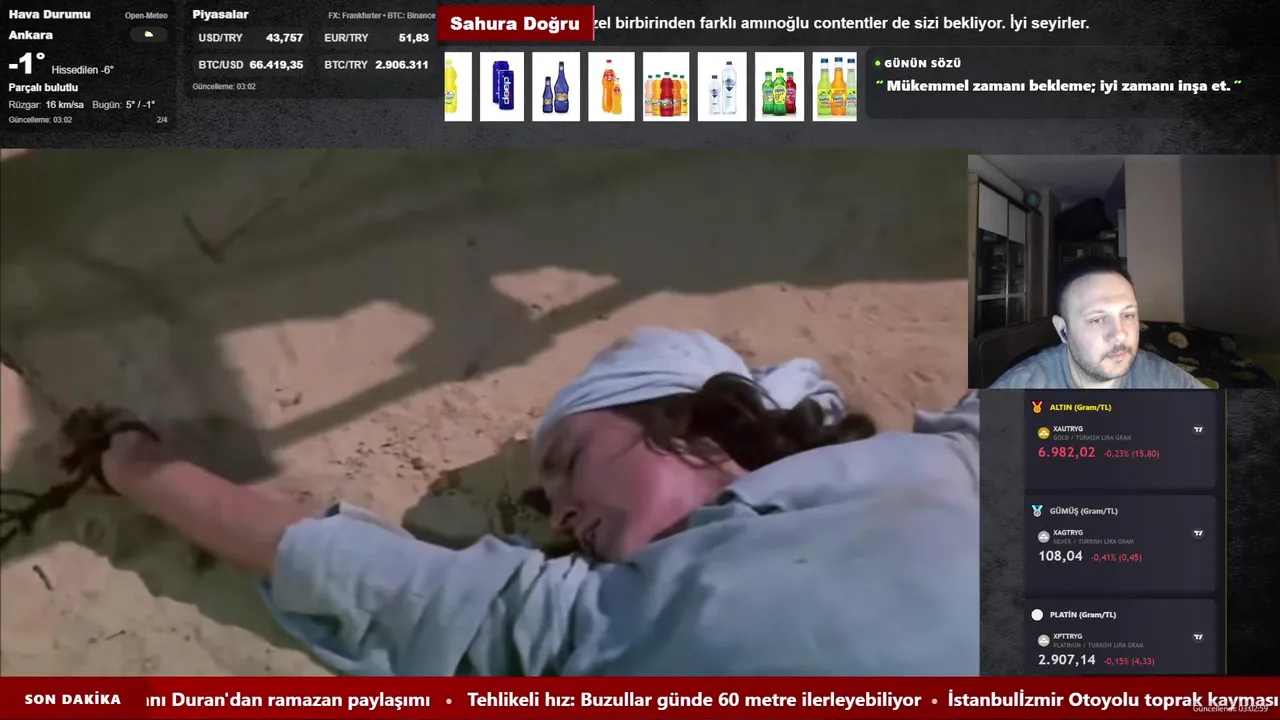Click the green dot beside GÜNÜN SÖZÜ
Viewport: 1280px width, 720px height.
coord(877,63)
